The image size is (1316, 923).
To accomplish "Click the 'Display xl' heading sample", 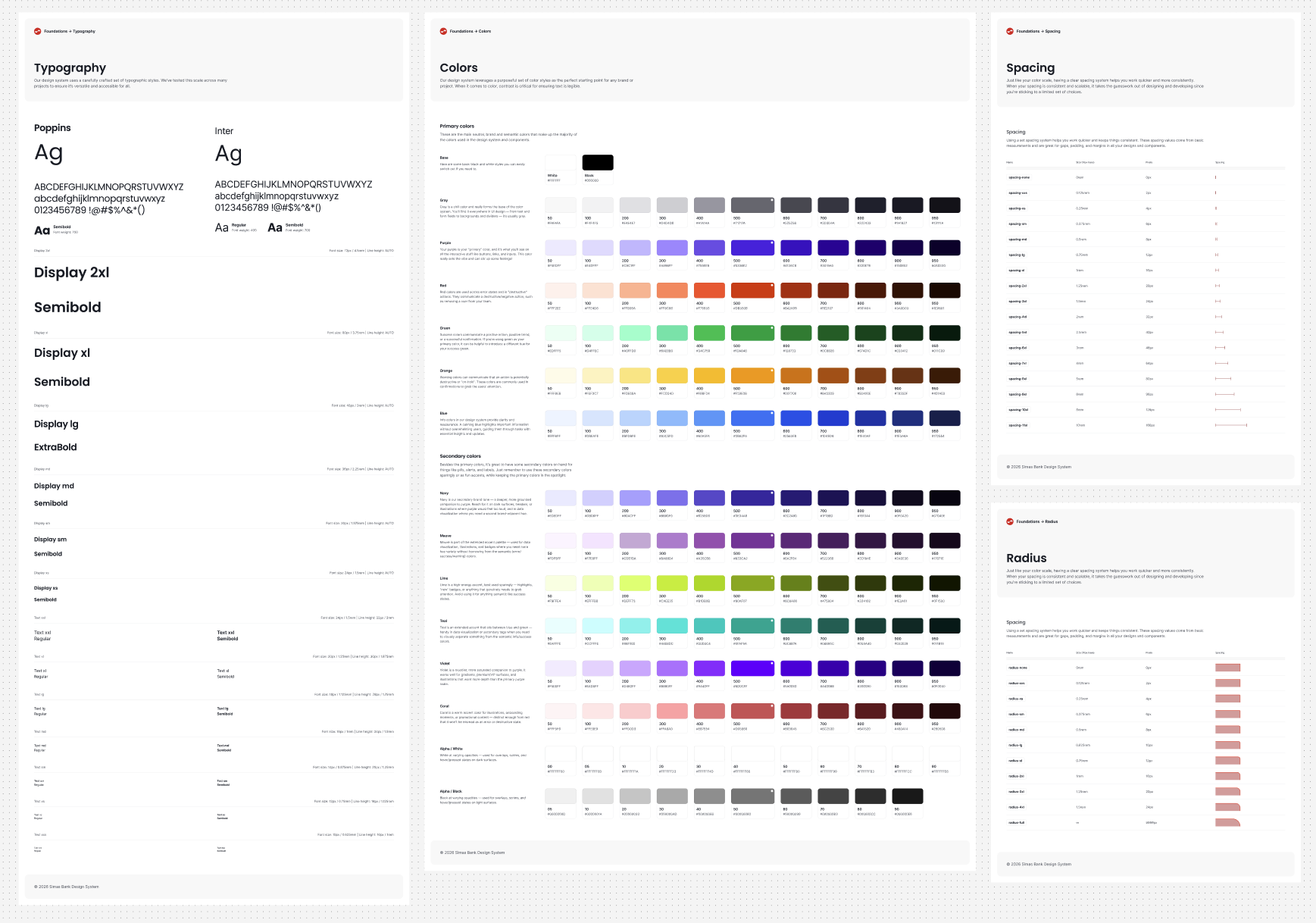I will pyautogui.click(x=62, y=353).
